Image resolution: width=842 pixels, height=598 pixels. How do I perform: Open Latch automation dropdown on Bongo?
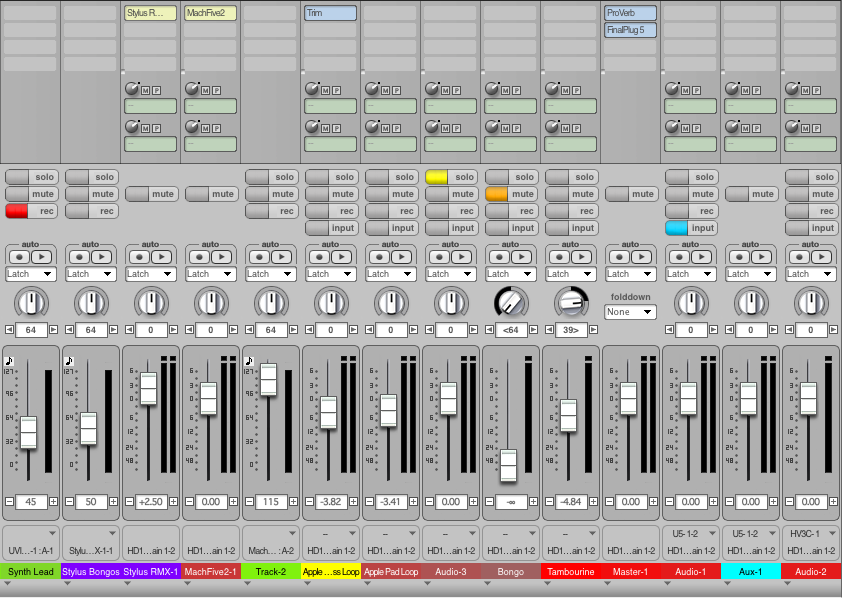point(511,274)
